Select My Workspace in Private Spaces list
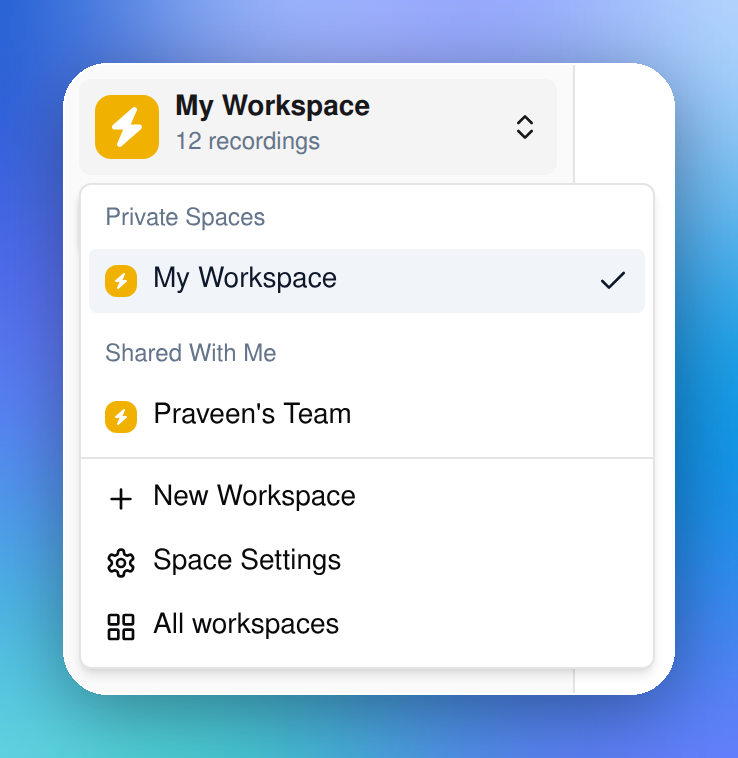 click(x=367, y=281)
